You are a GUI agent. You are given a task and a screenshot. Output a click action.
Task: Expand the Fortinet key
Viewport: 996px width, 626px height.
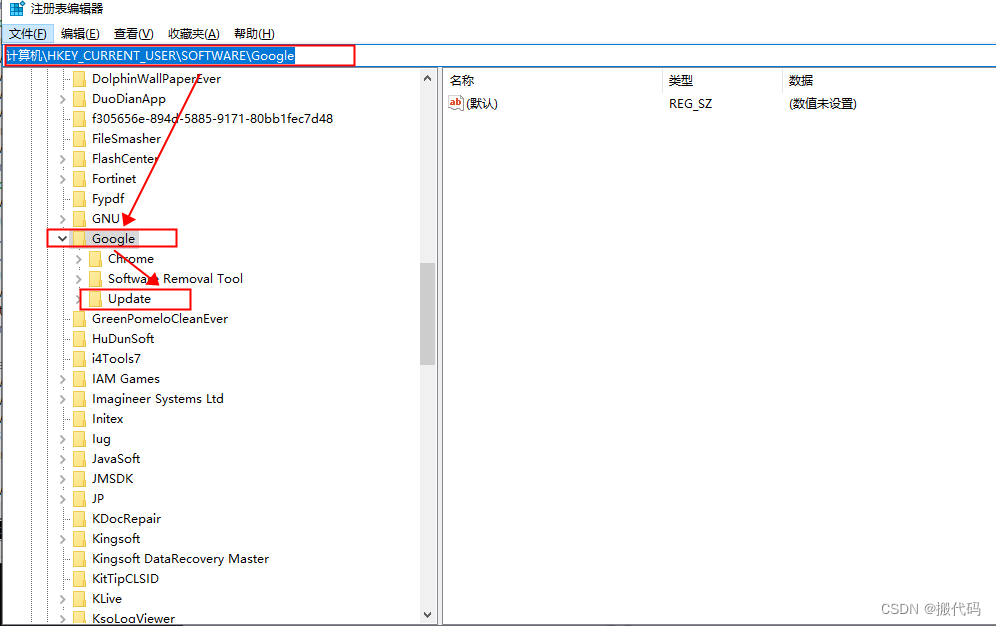click(62, 179)
